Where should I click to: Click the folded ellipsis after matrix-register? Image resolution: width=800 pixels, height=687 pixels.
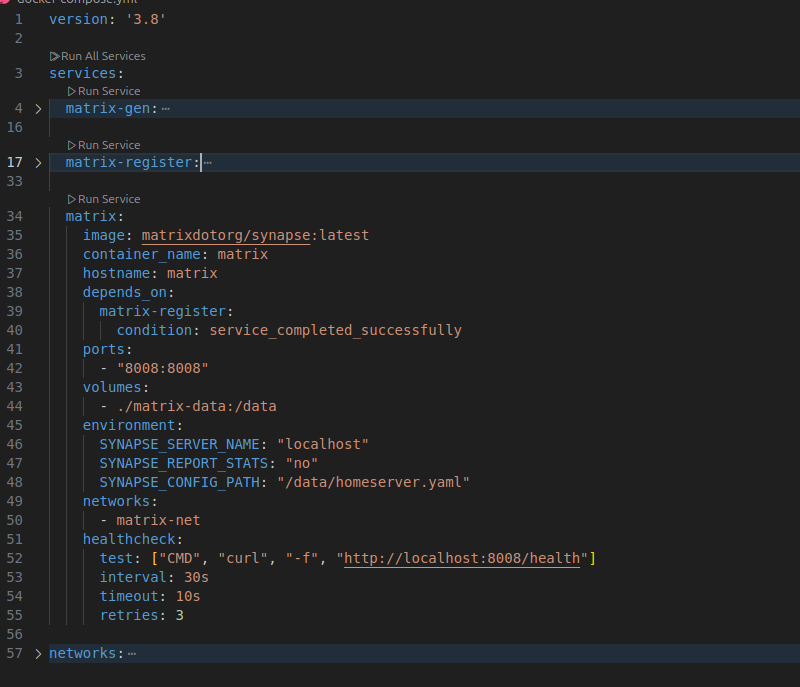(x=208, y=163)
